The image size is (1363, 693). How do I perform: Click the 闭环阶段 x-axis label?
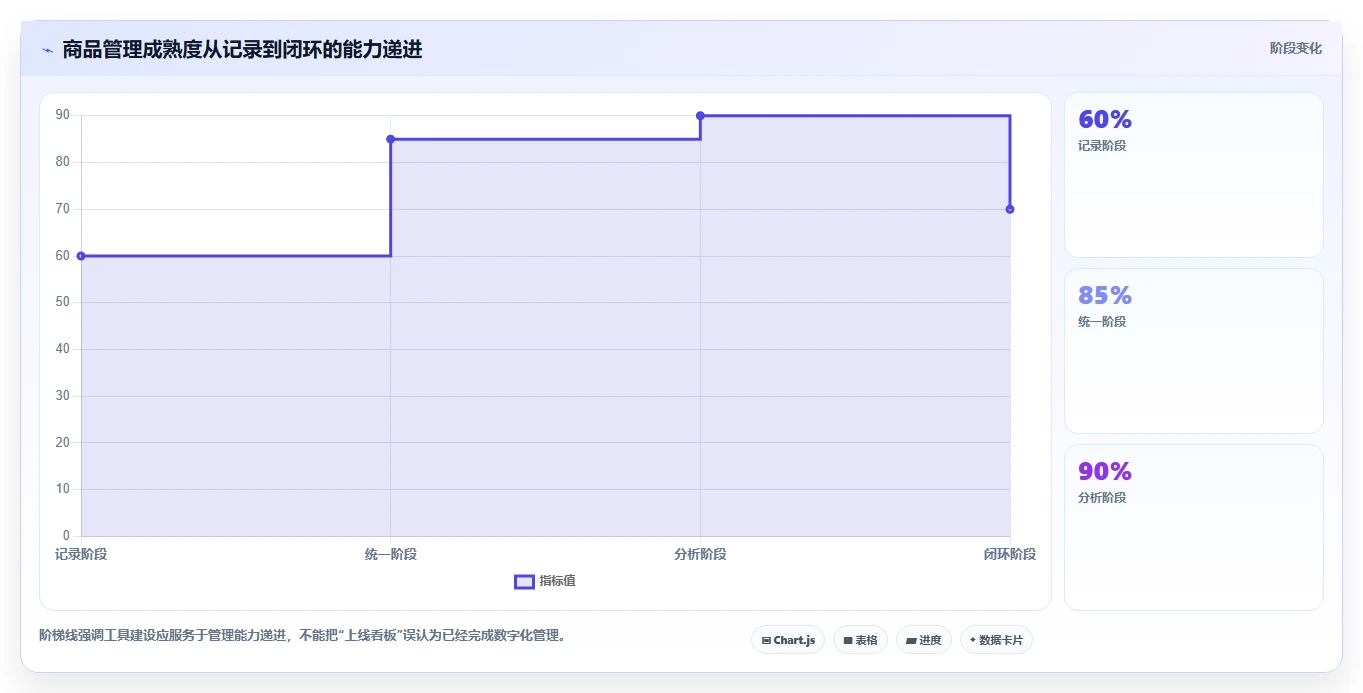coord(1010,555)
